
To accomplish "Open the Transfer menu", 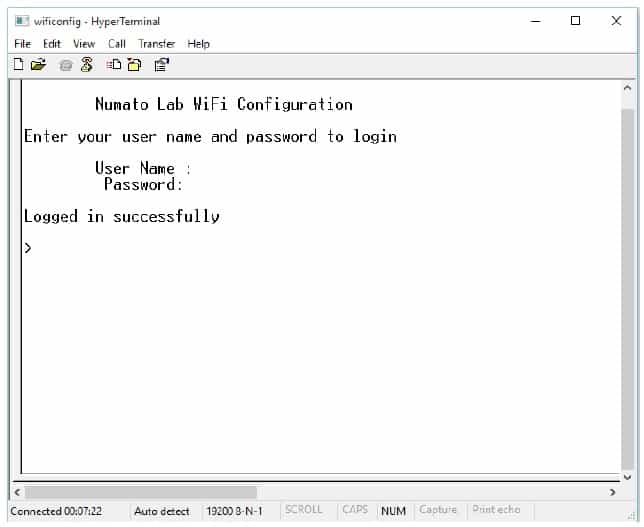I will tap(157, 44).
